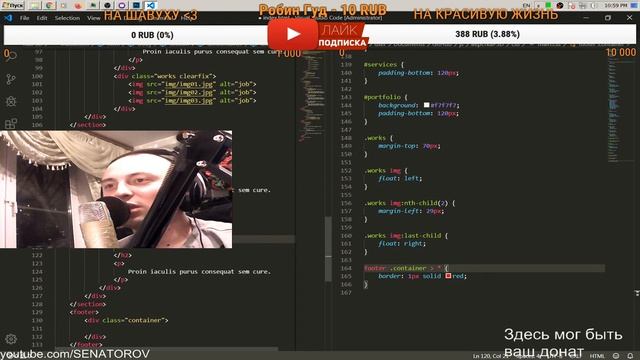
Task: Click the Ln 120, Col status entry
Action: point(491,356)
